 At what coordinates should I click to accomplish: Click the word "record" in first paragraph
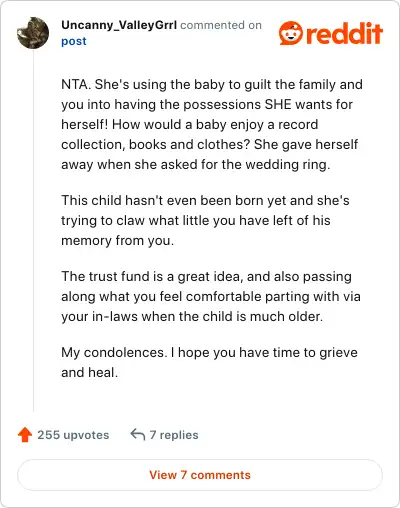(298, 124)
